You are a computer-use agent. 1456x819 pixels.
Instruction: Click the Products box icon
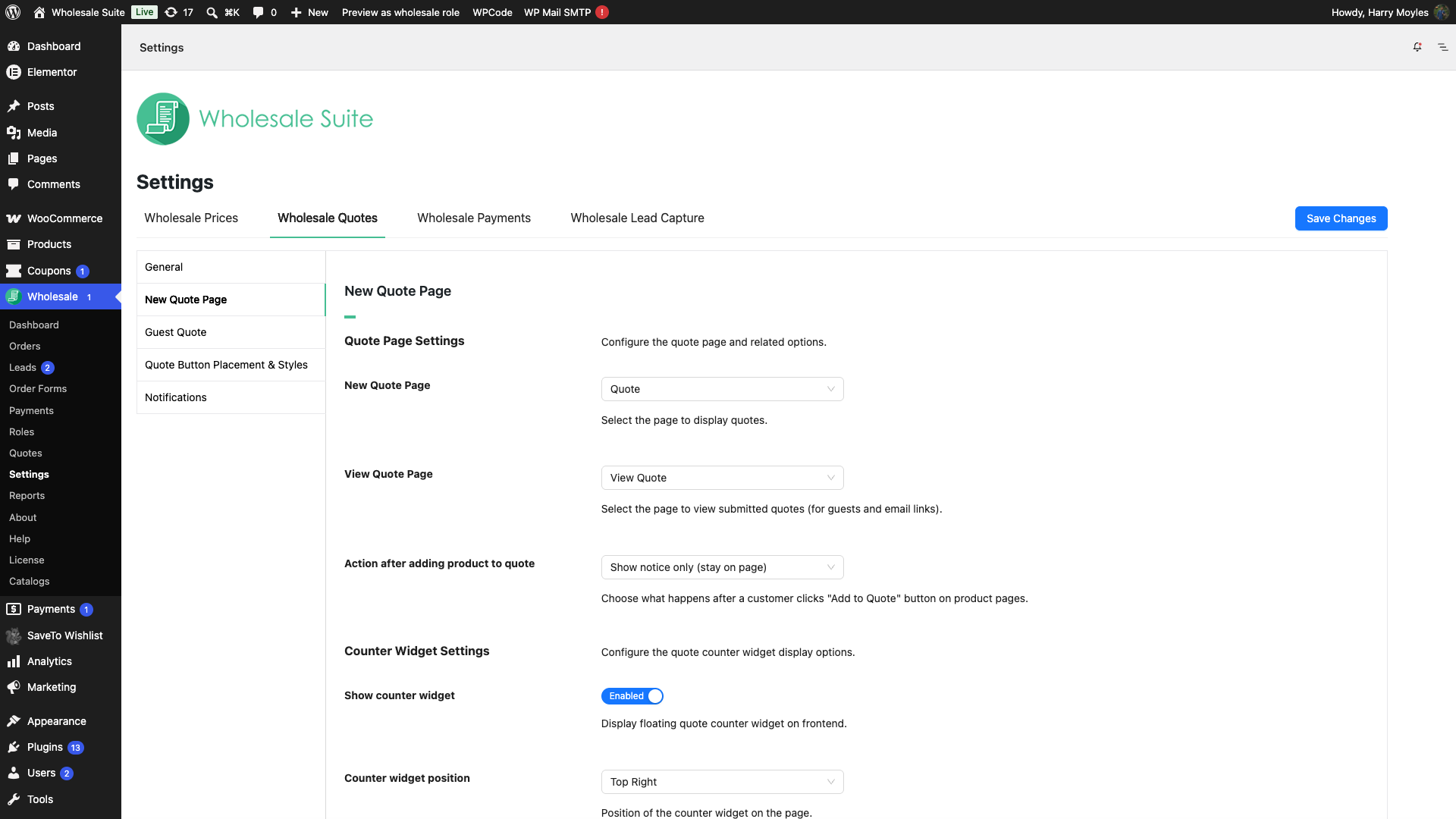[14, 244]
